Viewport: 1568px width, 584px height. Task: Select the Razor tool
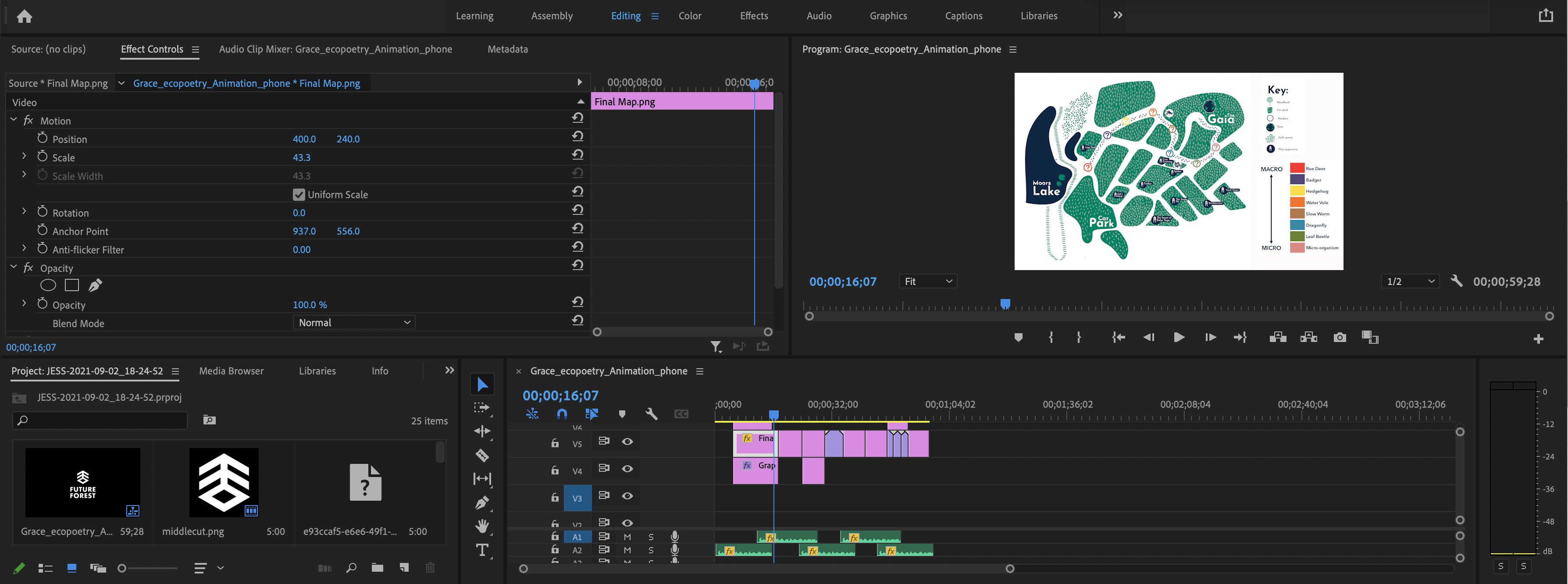click(482, 455)
